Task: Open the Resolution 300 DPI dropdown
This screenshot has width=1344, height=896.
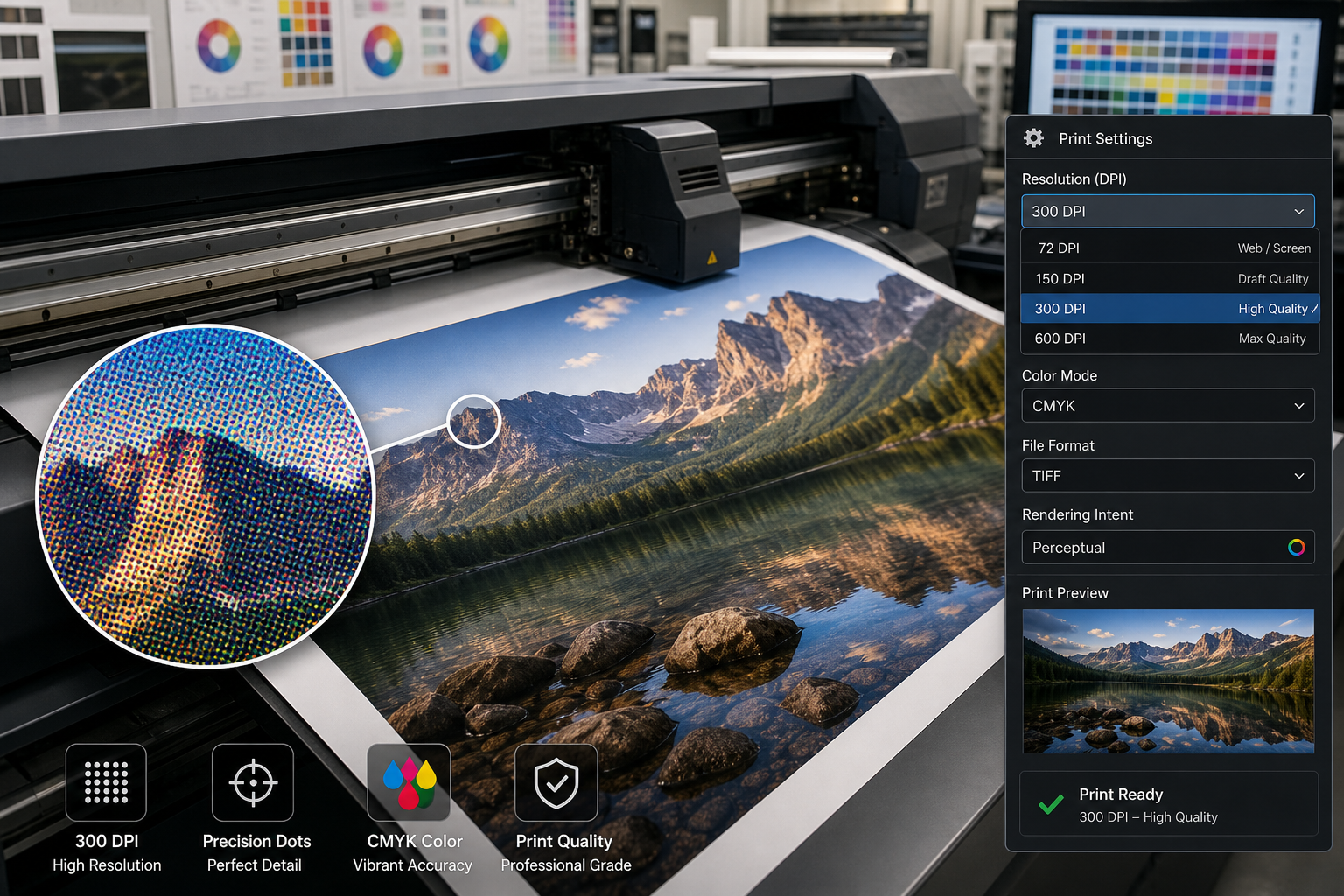Action: pyautogui.click(x=1167, y=211)
